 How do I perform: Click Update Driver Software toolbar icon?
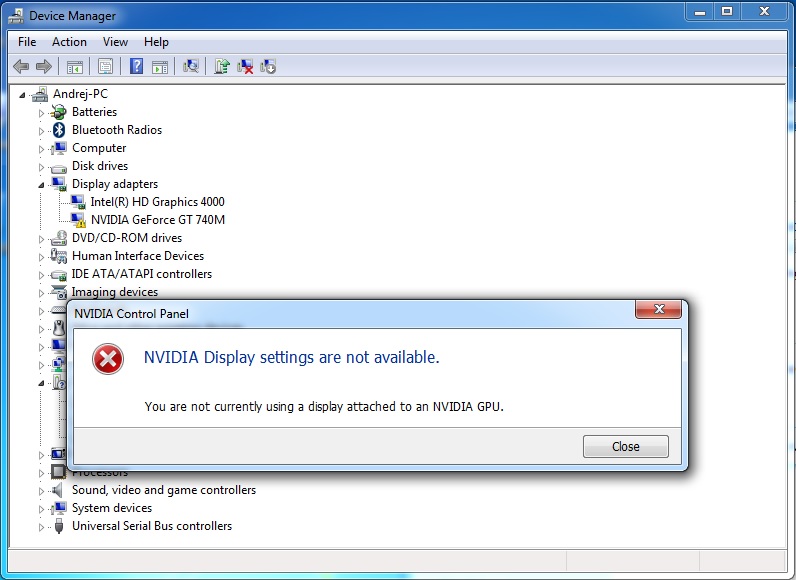point(221,66)
